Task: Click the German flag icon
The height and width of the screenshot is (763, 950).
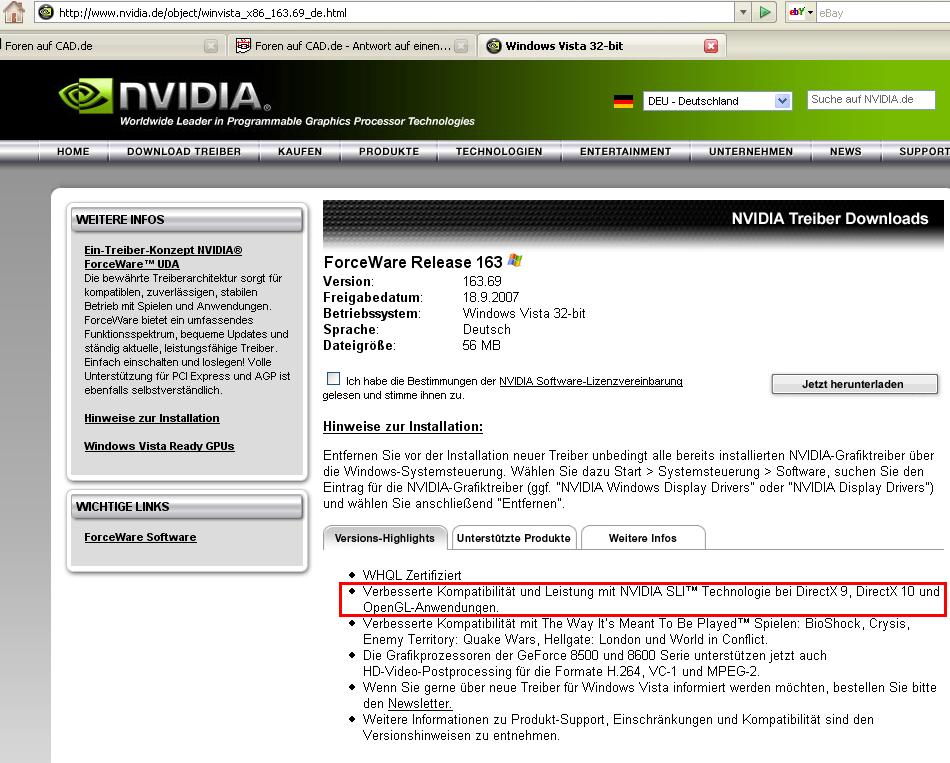Action: [623, 101]
